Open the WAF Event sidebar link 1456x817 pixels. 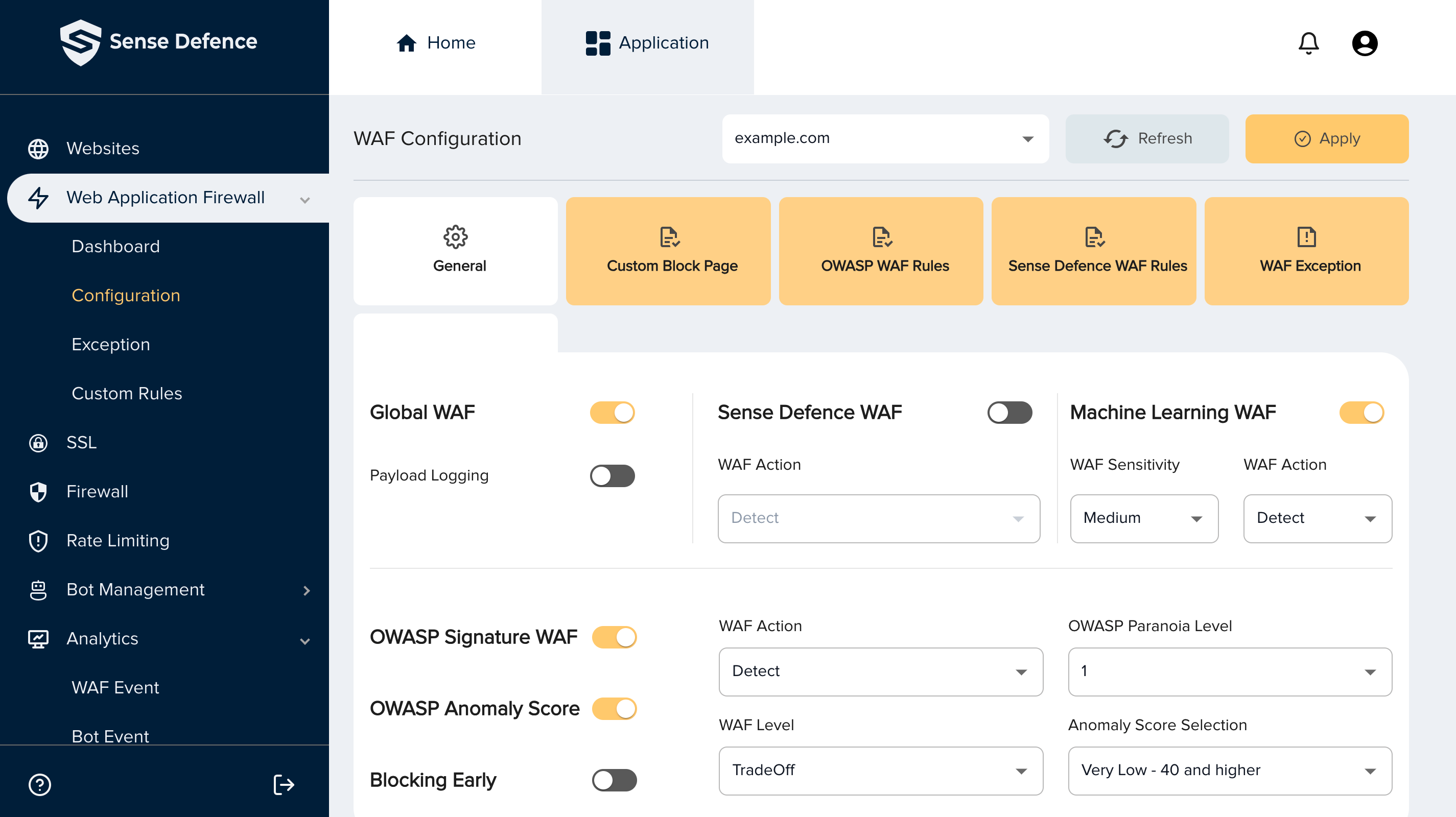click(x=115, y=688)
